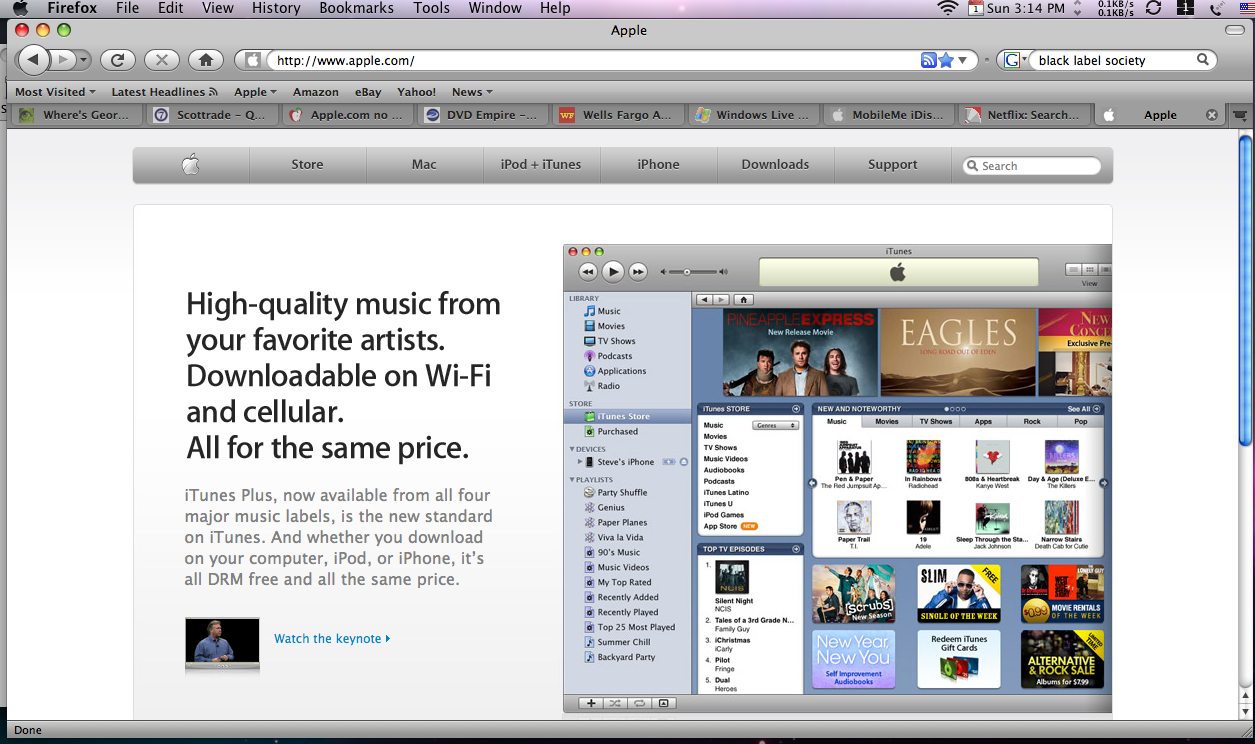The width and height of the screenshot is (1255, 744).
Task: Open the Bookmarks menu
Action: tap(356, 8)
